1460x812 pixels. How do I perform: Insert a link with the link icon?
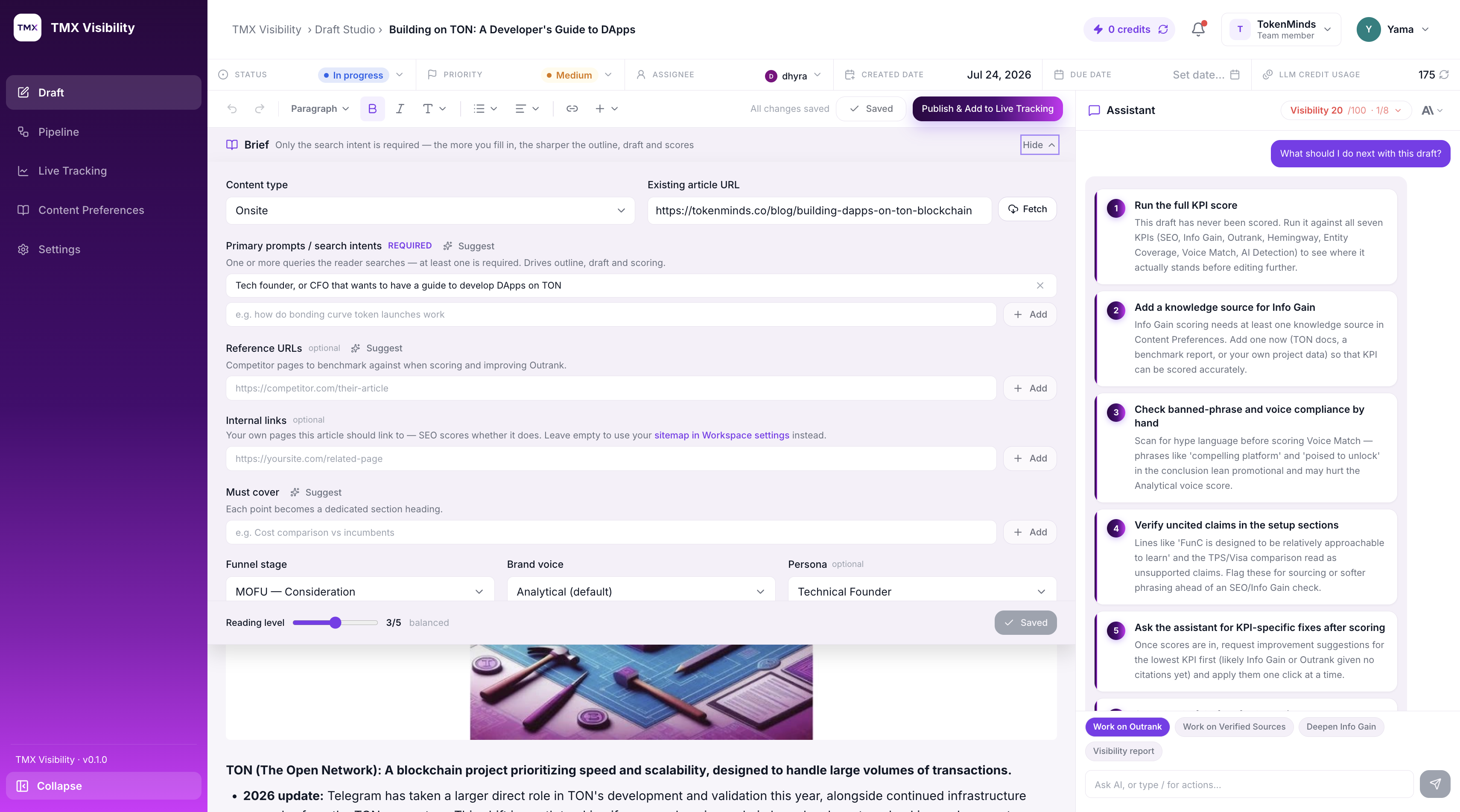(572, 109)
